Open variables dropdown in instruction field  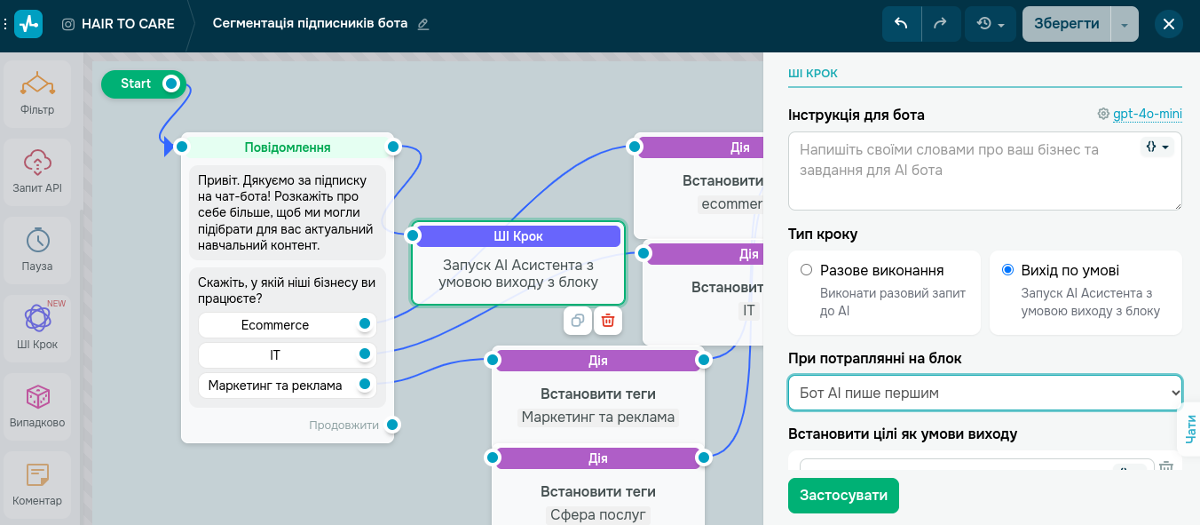click(x=1158, y=146)
